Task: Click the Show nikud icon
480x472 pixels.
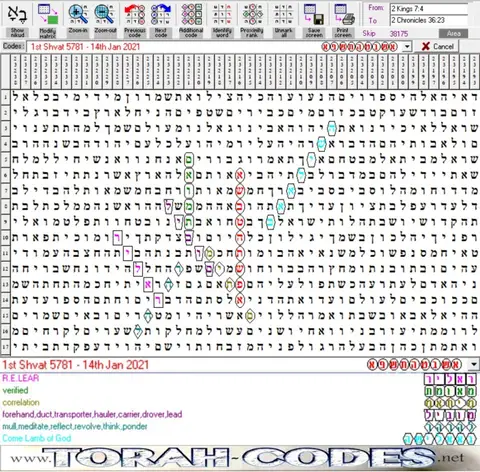Action: click(17, 14)
